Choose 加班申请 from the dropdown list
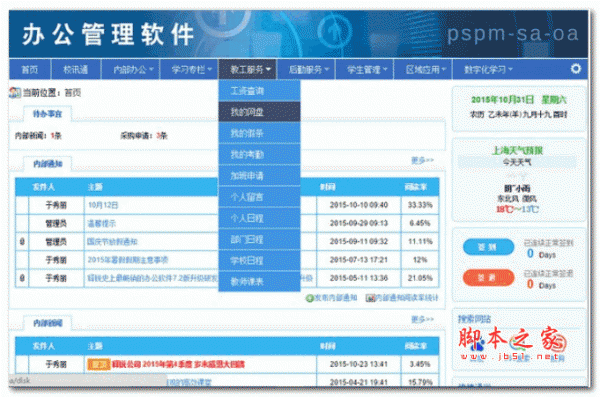Image resolution: width=600 pixels, height=397 pixels. coord(259,176)
